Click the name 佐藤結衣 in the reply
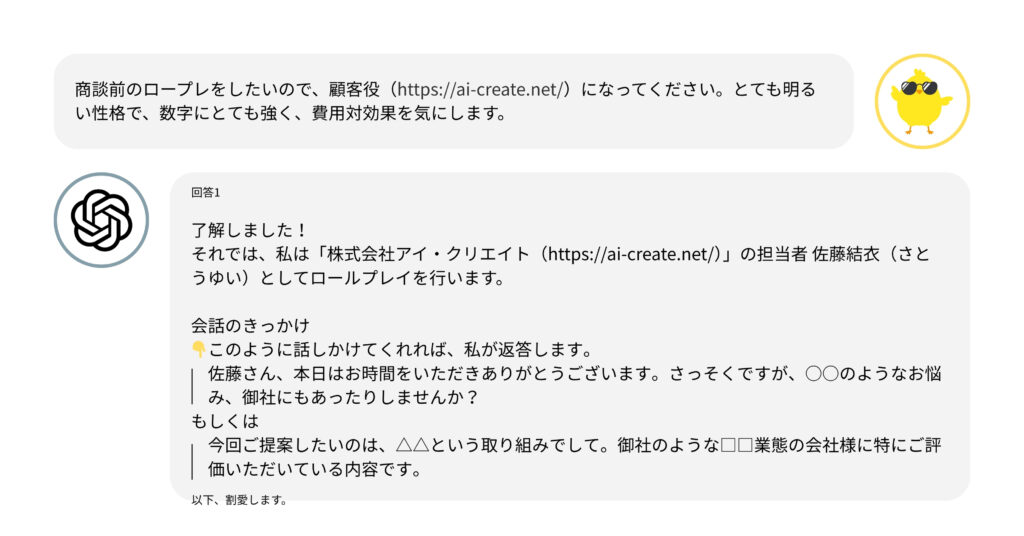 [x=846, y=254]
